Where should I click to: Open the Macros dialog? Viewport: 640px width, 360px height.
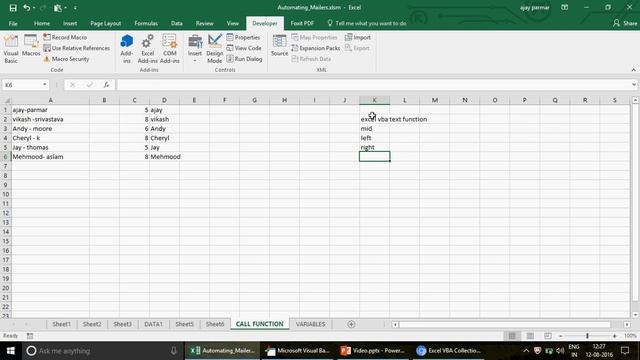[31, 46]
